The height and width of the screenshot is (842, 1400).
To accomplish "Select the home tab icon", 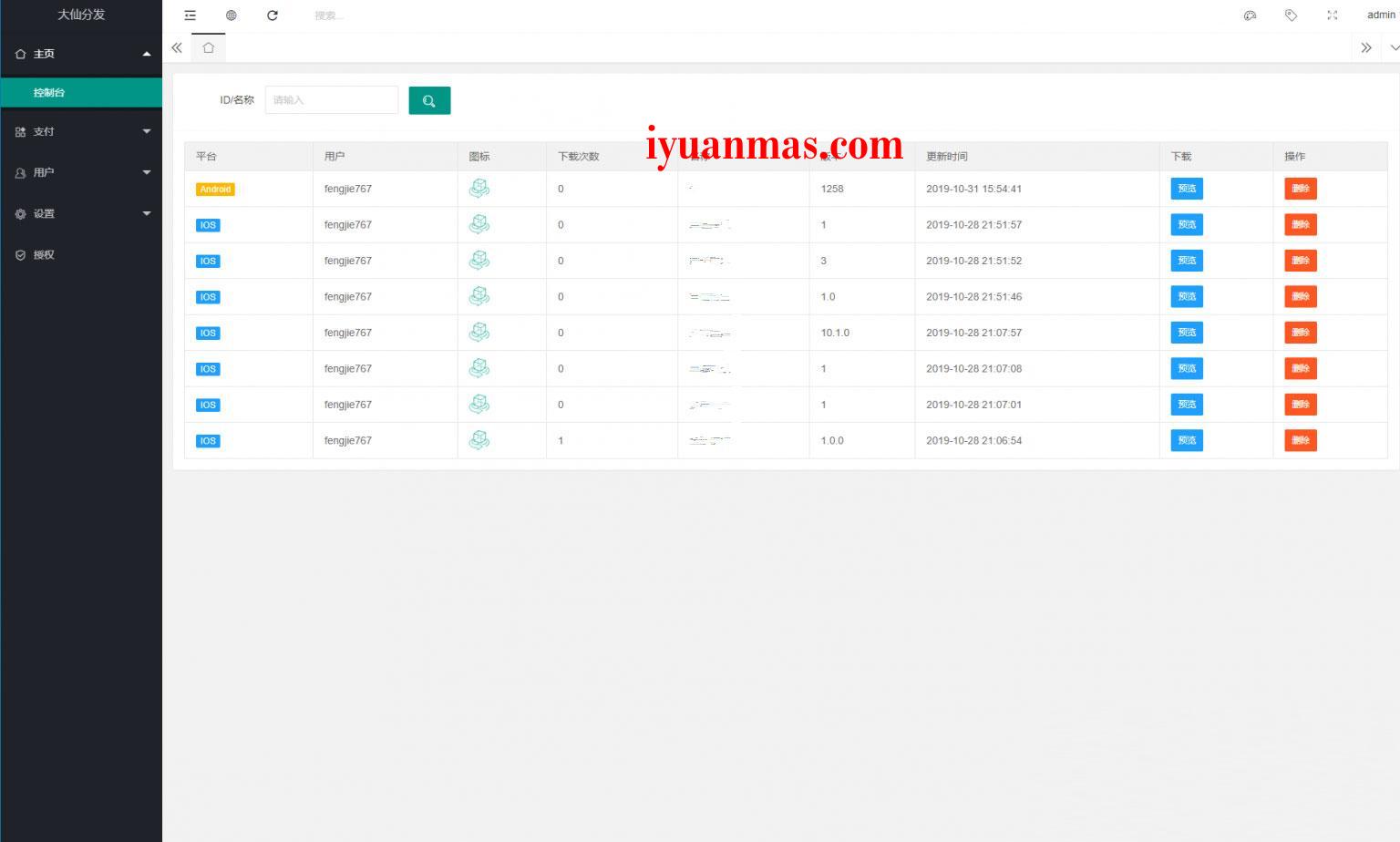I will click(x=209, y=47).
